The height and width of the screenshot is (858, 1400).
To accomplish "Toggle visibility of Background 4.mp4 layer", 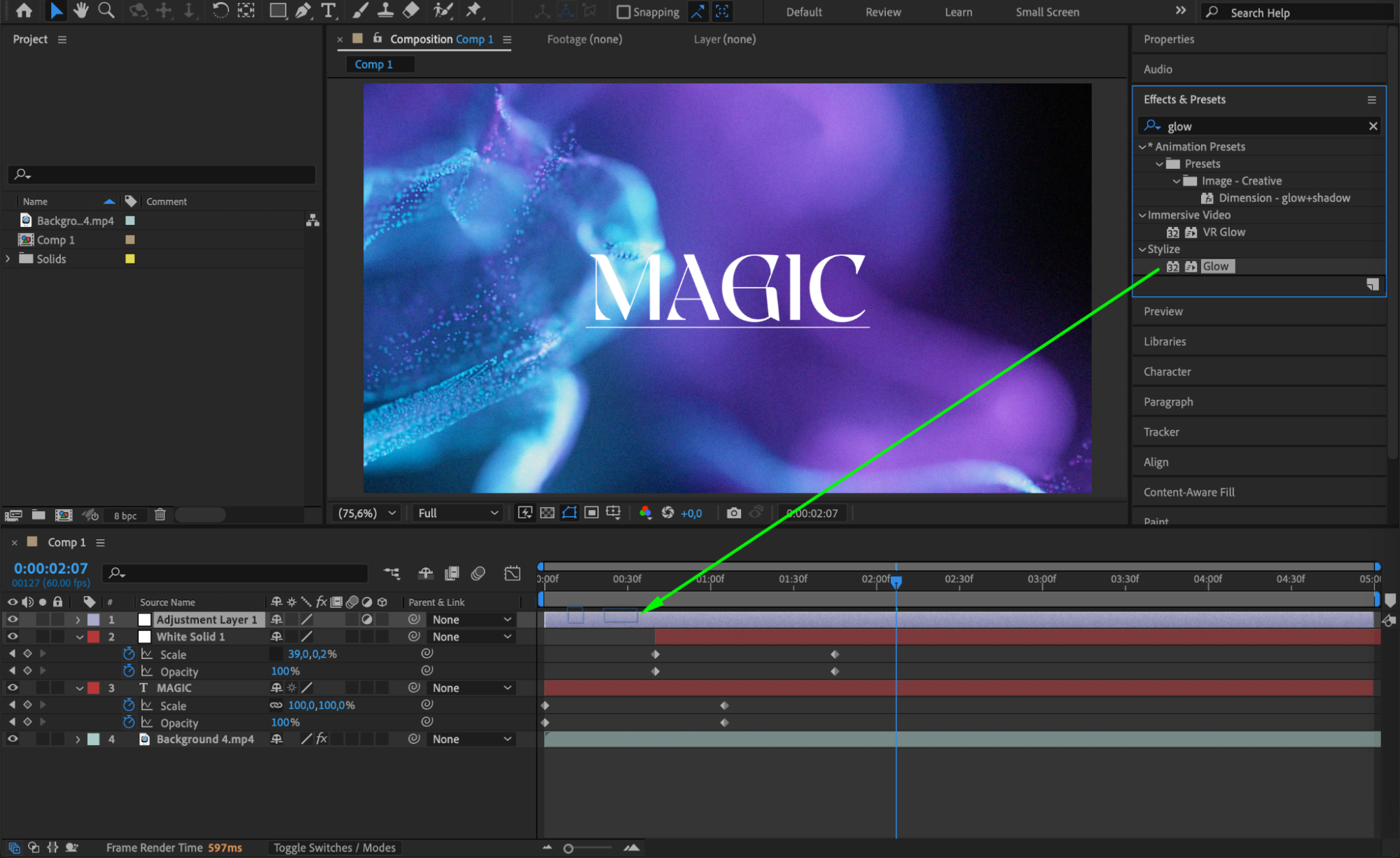I will pos(13,739).
